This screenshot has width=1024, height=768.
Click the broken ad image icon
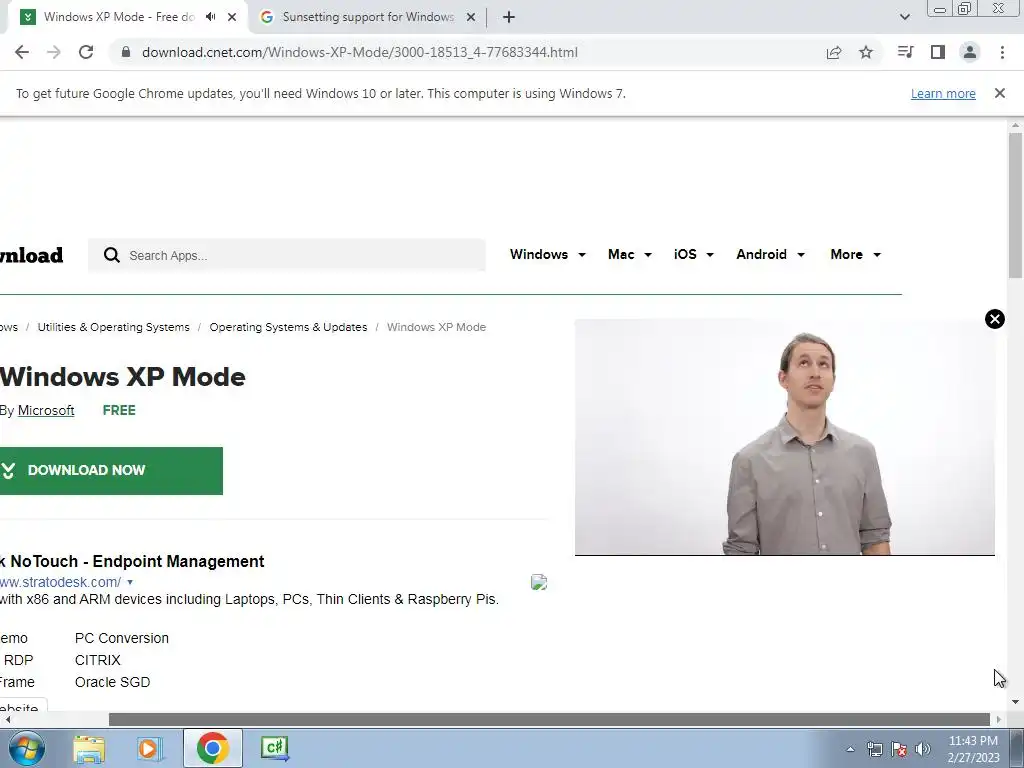pyautogui.click(x=539, y=582)
